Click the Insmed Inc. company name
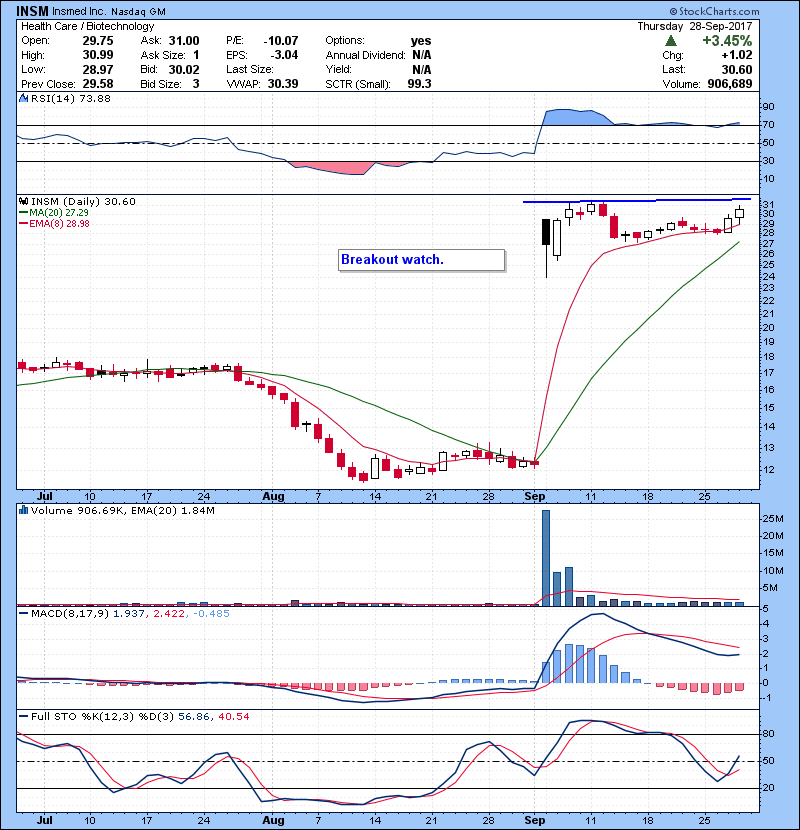The width and height of the screenshot is (800, 830). (x=79, y=12)
